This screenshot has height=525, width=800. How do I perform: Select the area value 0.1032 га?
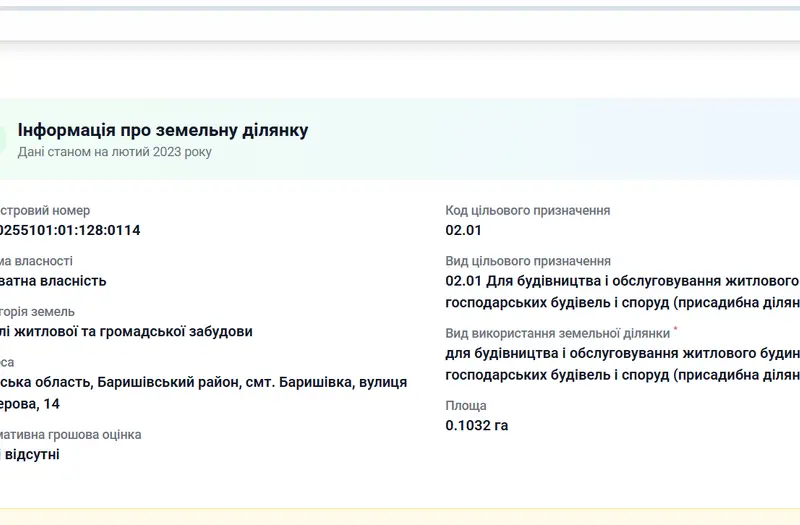477,426
